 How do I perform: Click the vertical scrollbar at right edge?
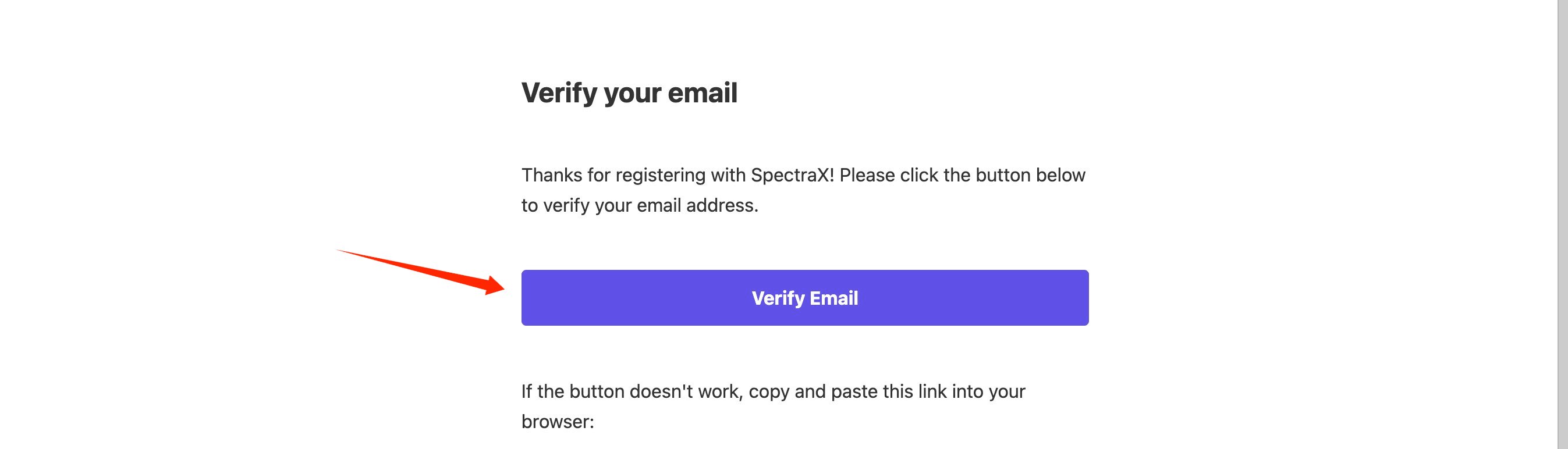[x=1562, y=224]
